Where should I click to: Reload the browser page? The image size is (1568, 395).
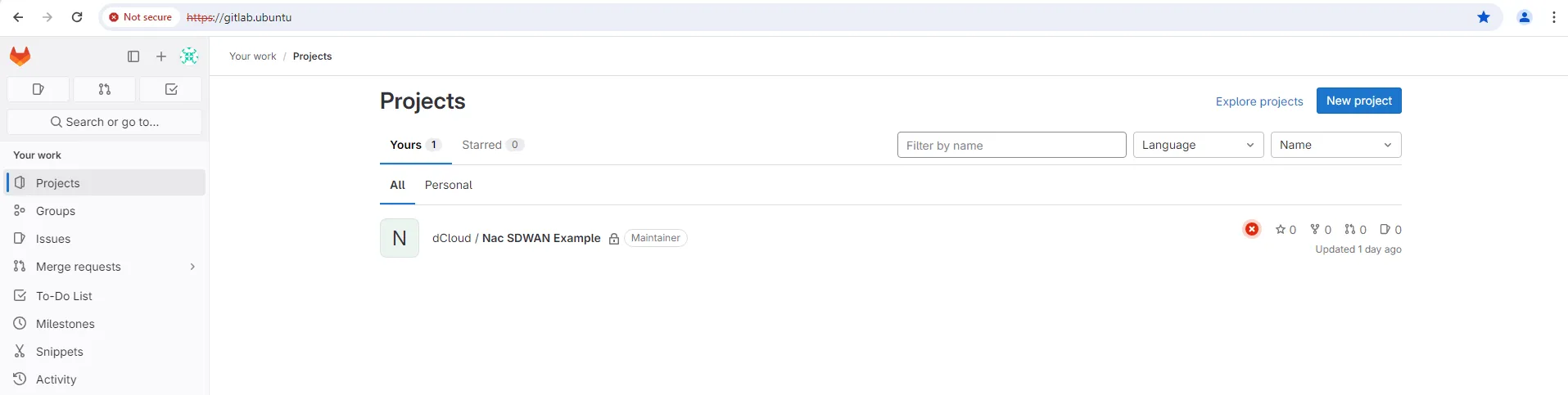77,17
